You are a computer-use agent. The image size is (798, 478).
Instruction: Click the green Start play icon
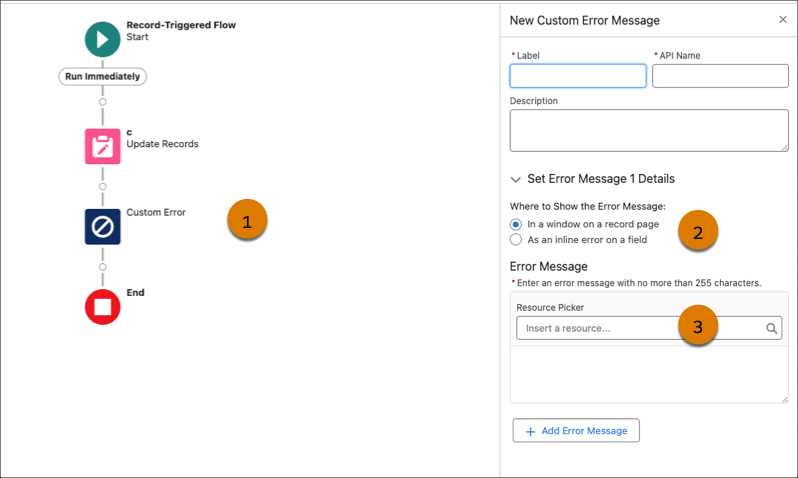tap(102, 39)
